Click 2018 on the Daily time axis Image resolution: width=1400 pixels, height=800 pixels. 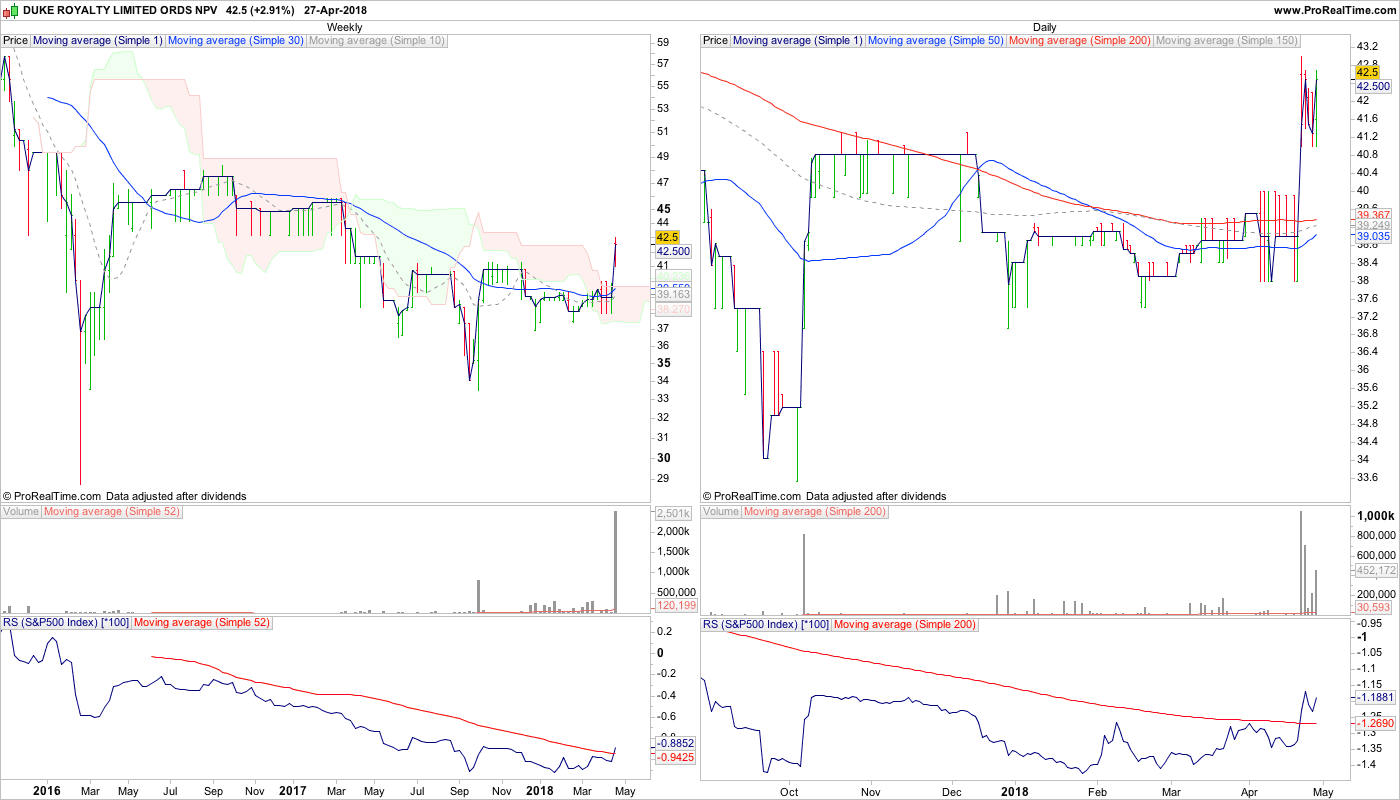pyautogui.click(x=1015, y=791)
